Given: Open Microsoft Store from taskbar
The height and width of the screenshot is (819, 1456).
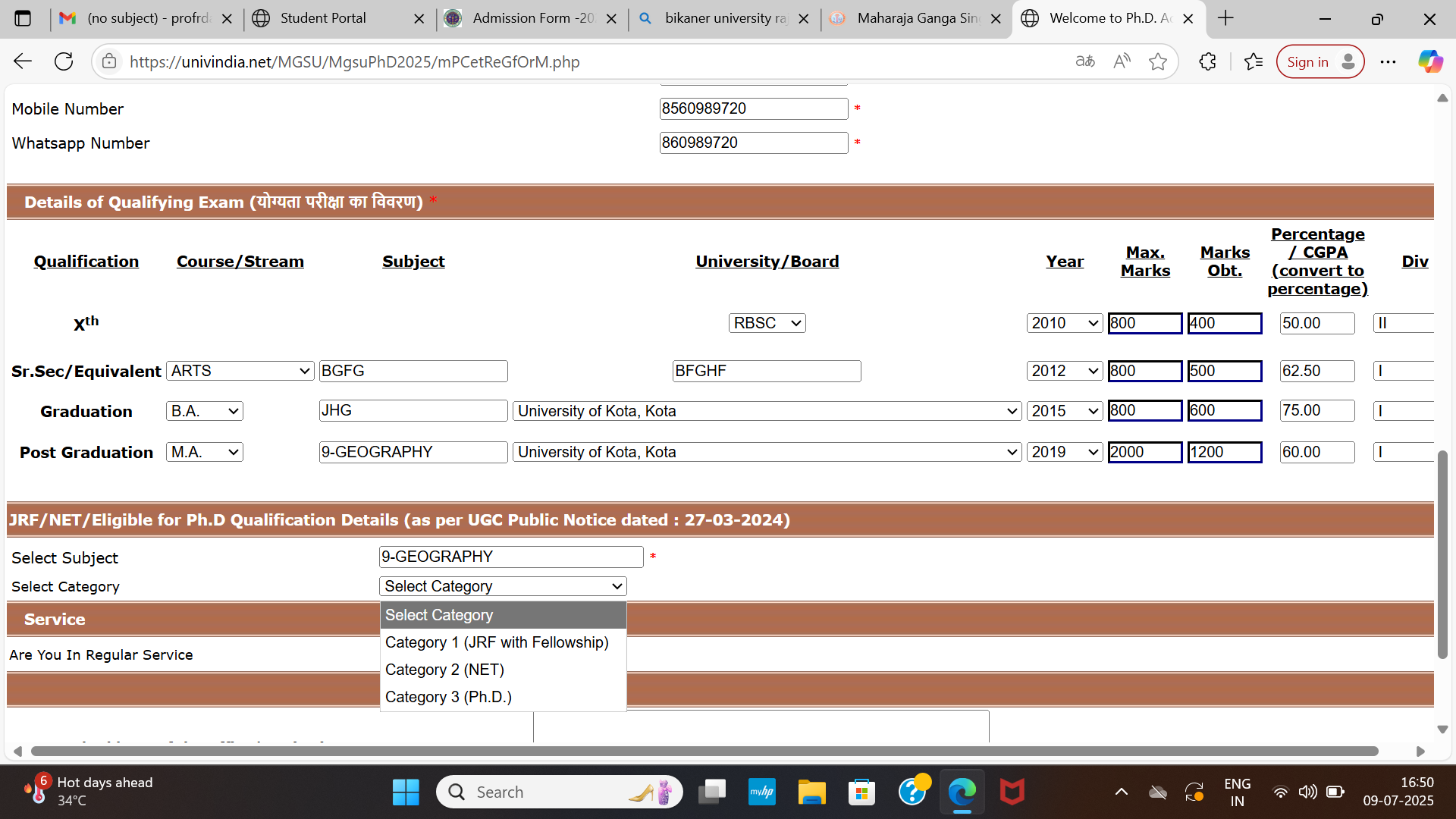Looking at the screenshot, I should click(861, 792).
